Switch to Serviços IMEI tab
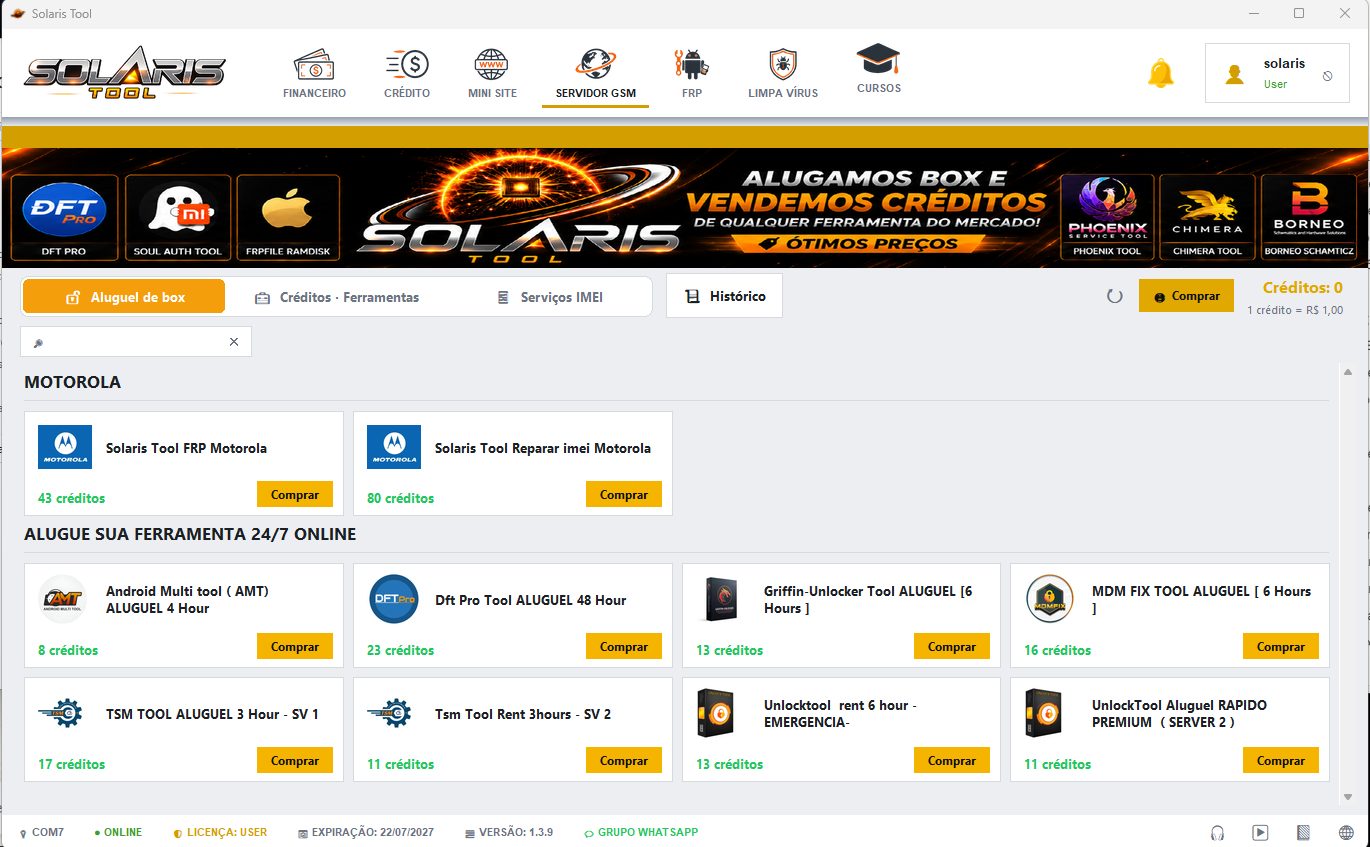The image size is (1370, 847). [x=550, y=297]
